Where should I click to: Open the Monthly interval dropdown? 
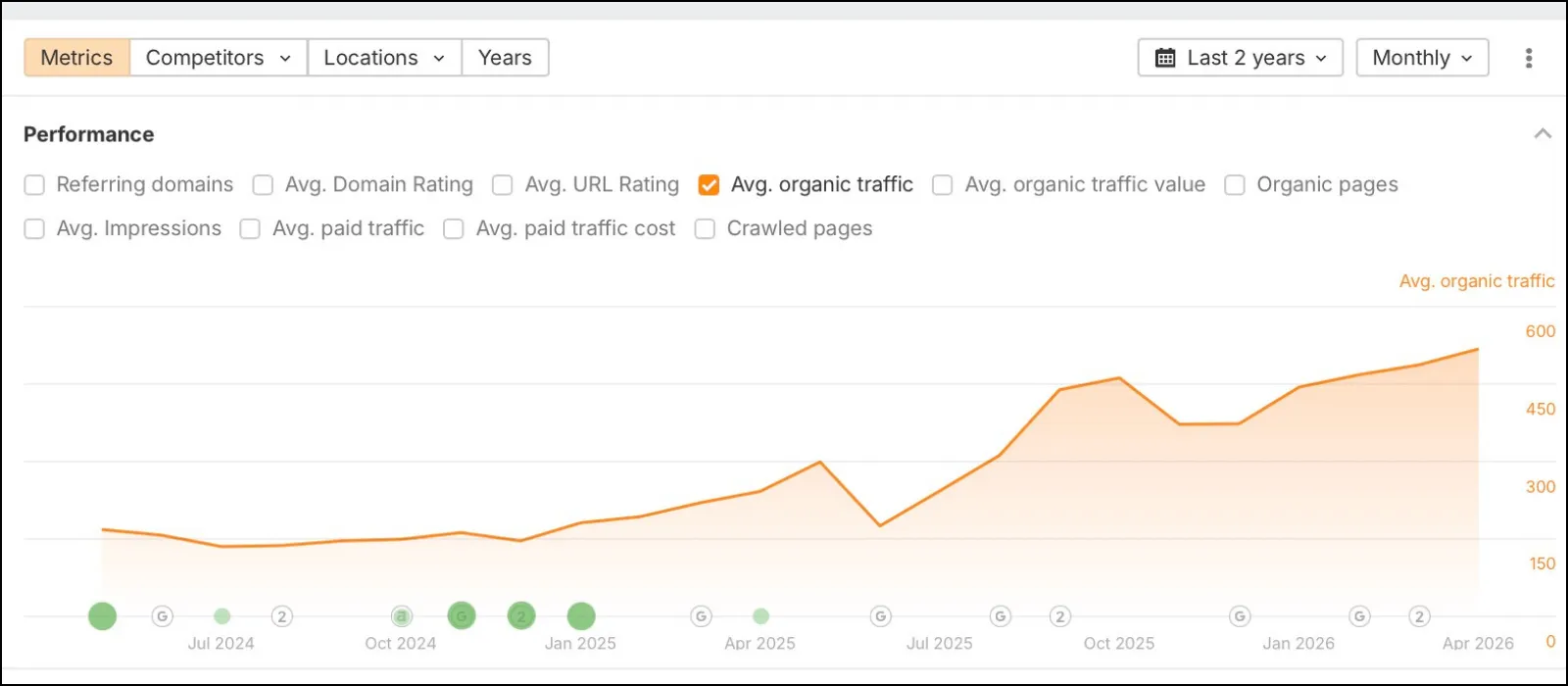[1422, 58]
